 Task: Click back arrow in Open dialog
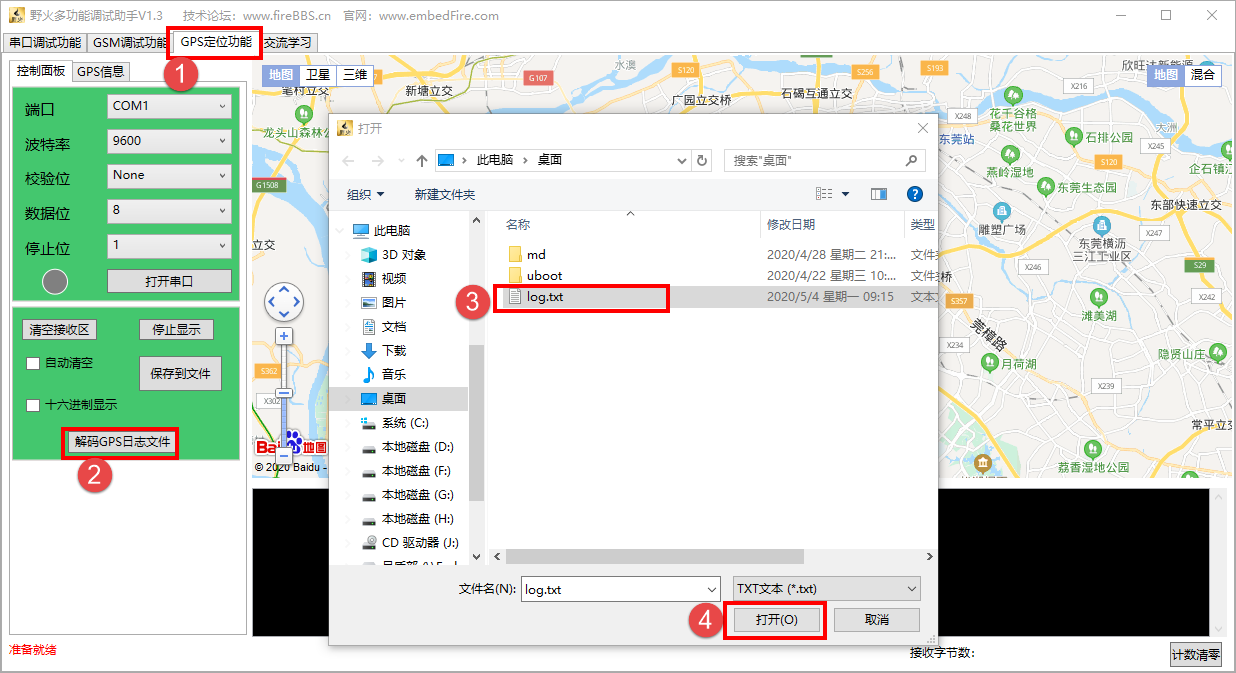click(348, 161)
